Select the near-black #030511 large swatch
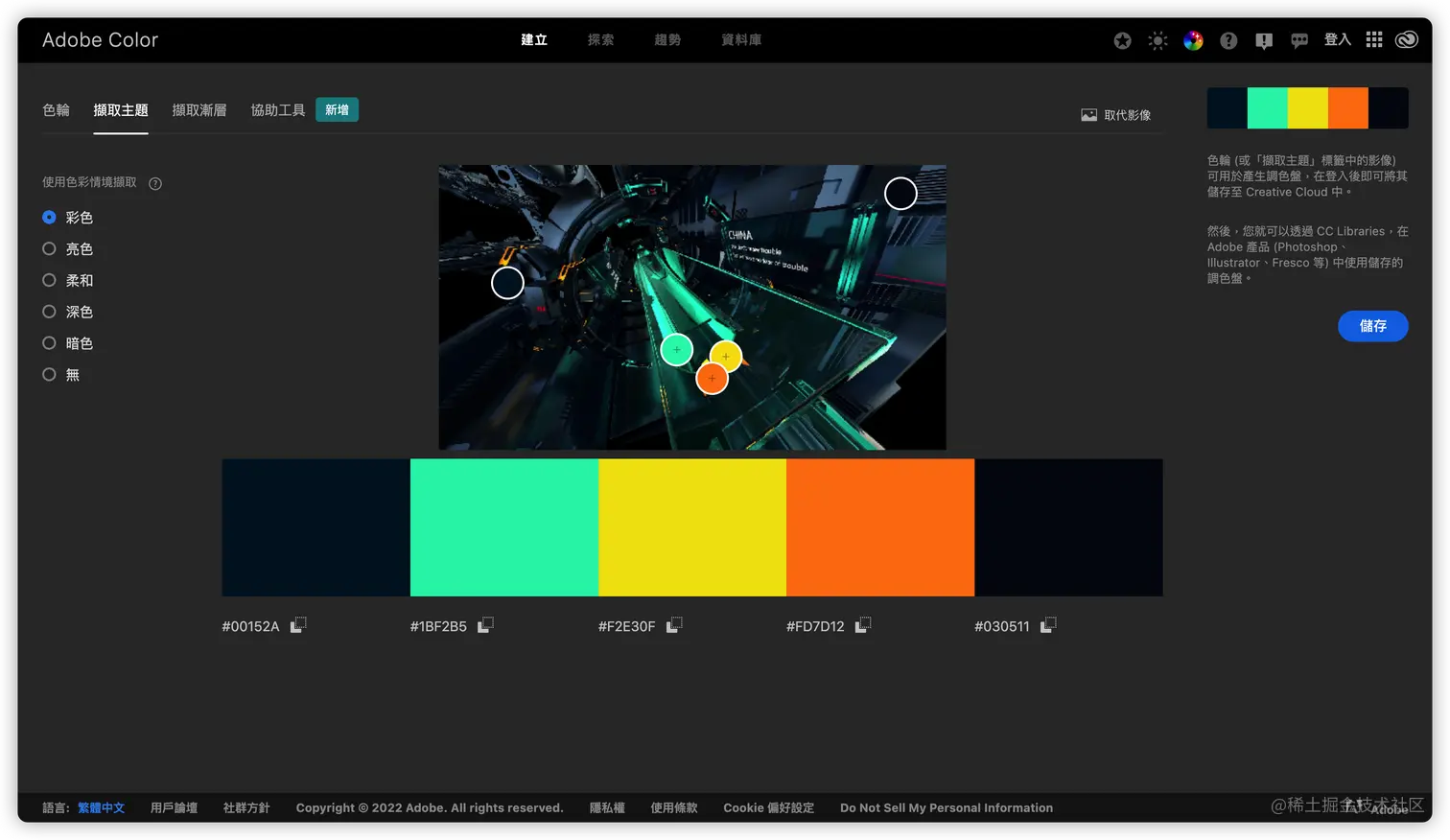Viewport: 1450px width, 840px height. [x=1068, y=527]
